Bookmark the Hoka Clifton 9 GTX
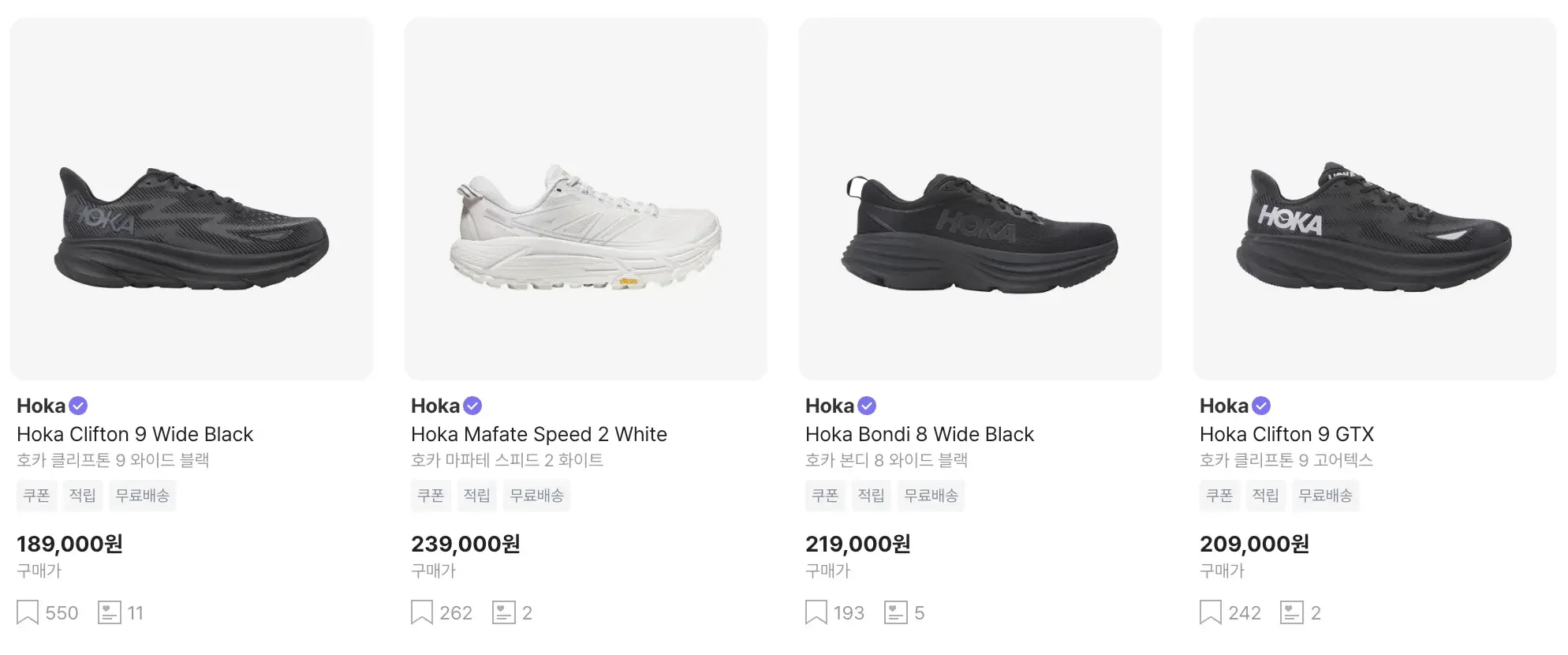Image resolution: width=1568 pixels, height=655 pixels. (1211, 612)
